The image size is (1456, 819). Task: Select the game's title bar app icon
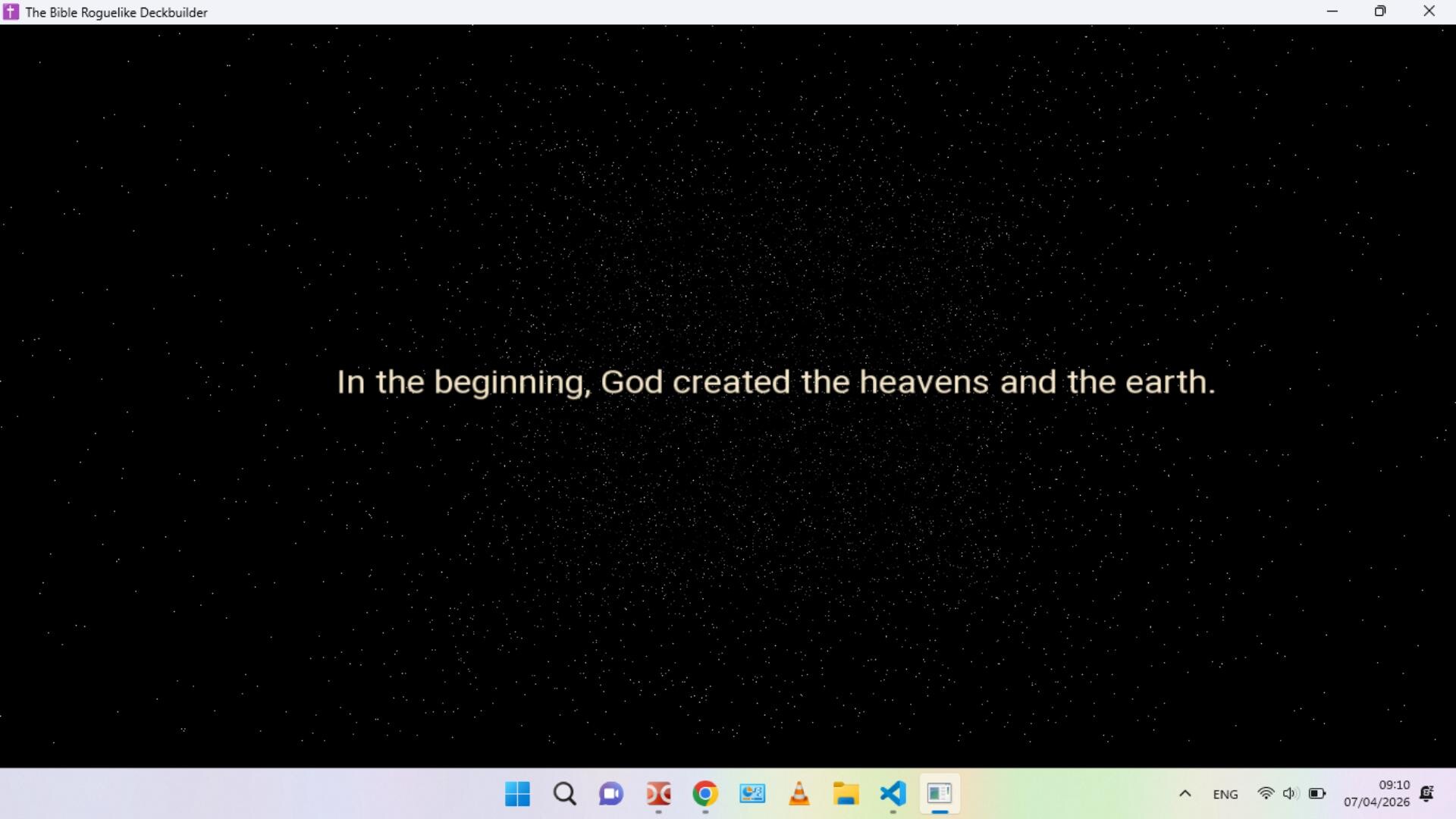[x=11, y=11]
